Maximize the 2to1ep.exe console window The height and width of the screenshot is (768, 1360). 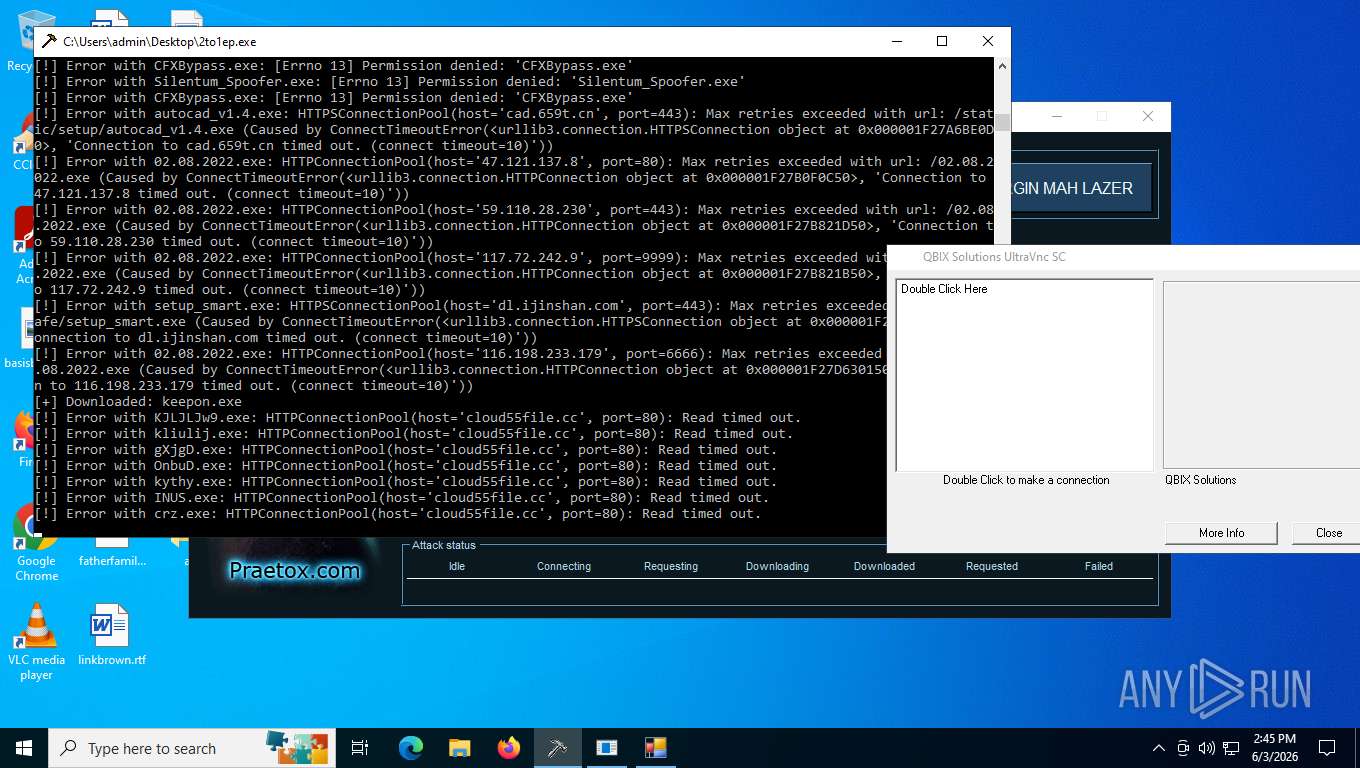click(x=941, y=41)
